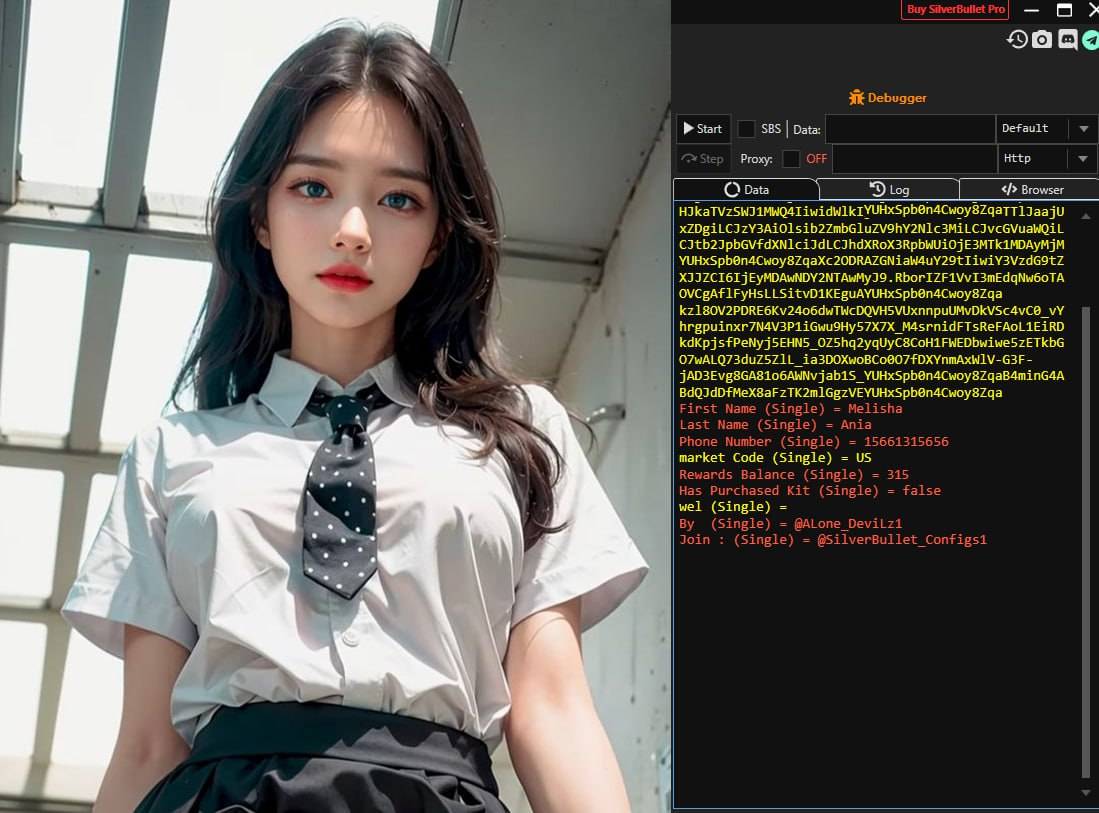1099x813 pixels.
Task: Click the 'Has Purchased Kit (Single) = false' line
Action: pos(810,491)
